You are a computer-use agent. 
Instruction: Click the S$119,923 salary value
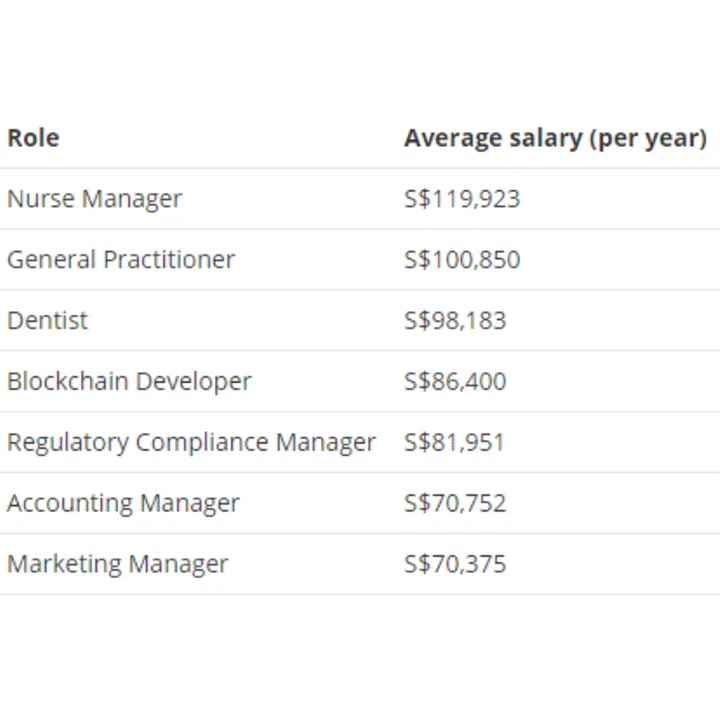pos(462,199)
